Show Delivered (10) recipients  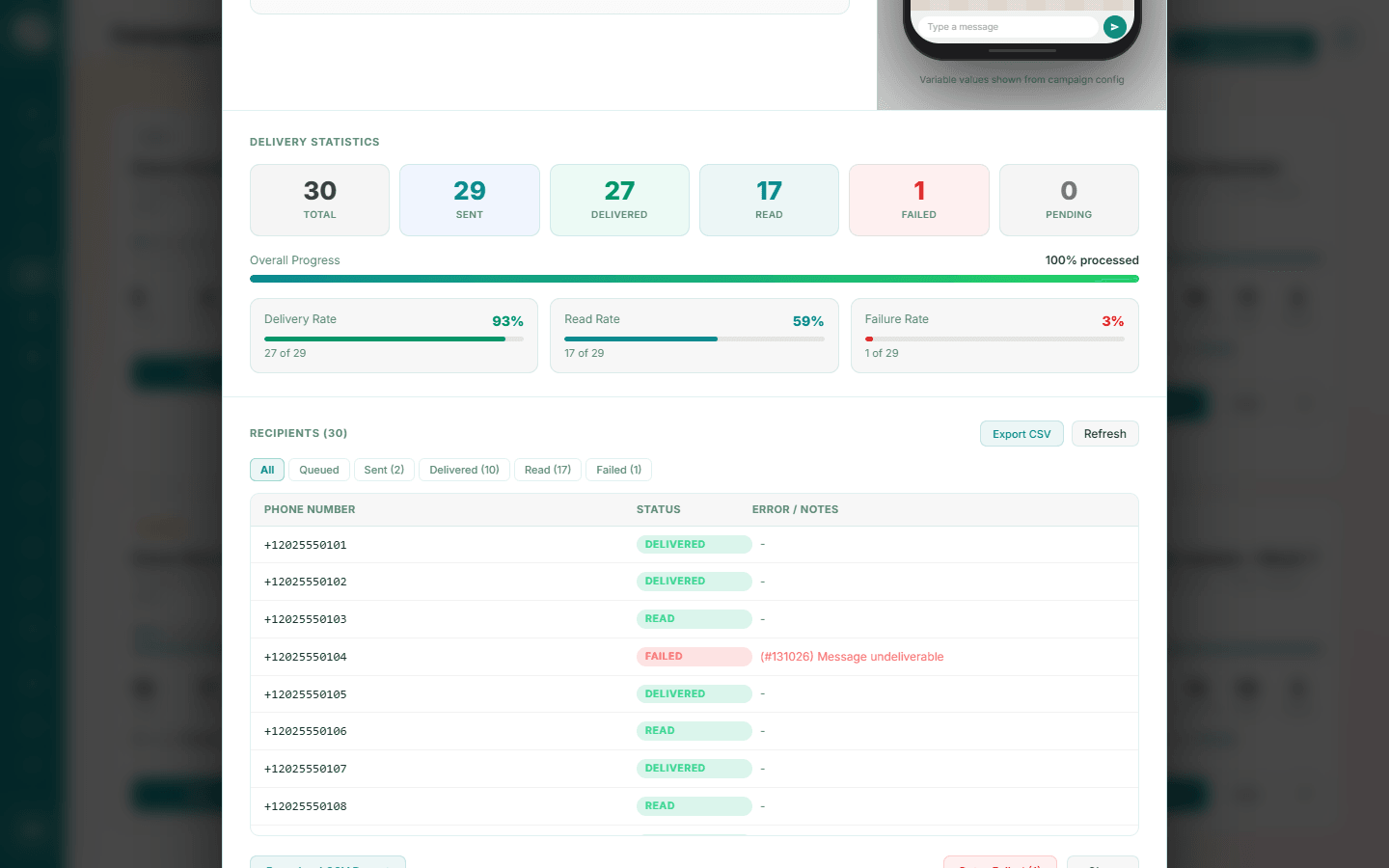pyautogui.click(x=464, y=470)
